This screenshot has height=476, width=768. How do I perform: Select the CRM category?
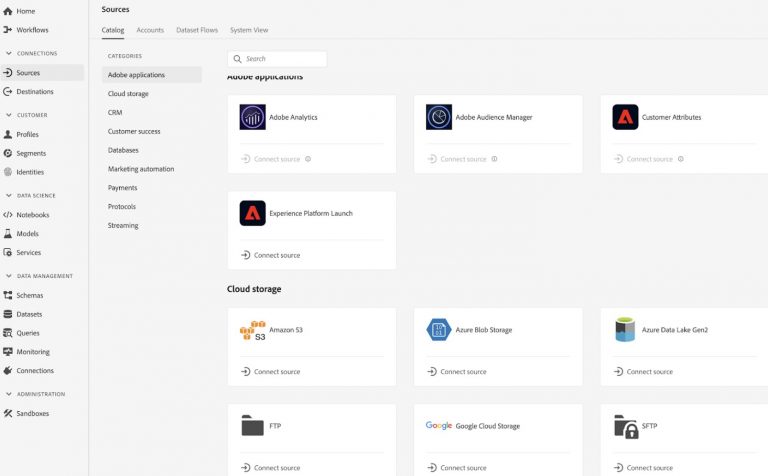pyautogui.click(x=115, y=113)
